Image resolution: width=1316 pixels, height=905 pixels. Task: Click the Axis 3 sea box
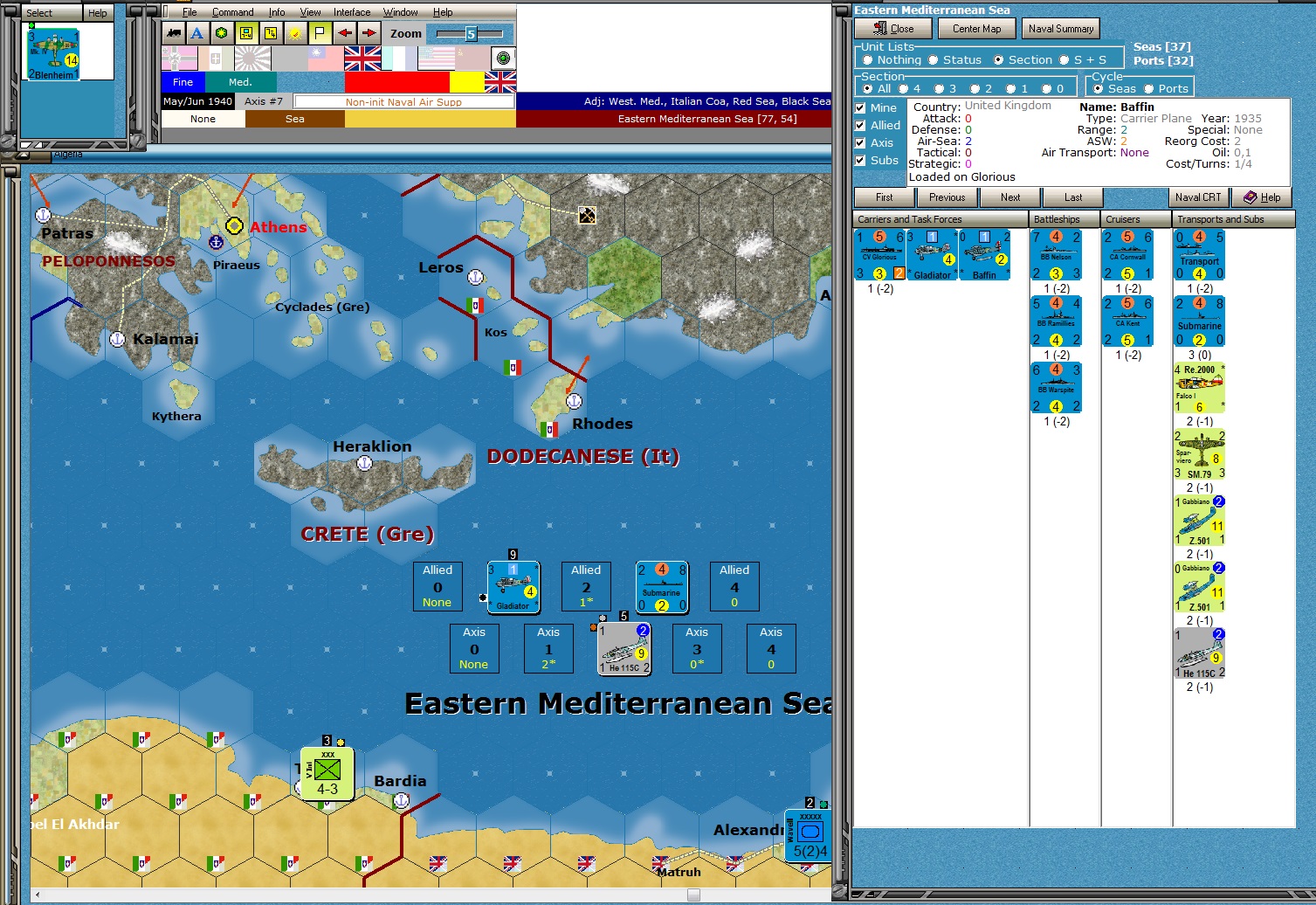[697, 648]
